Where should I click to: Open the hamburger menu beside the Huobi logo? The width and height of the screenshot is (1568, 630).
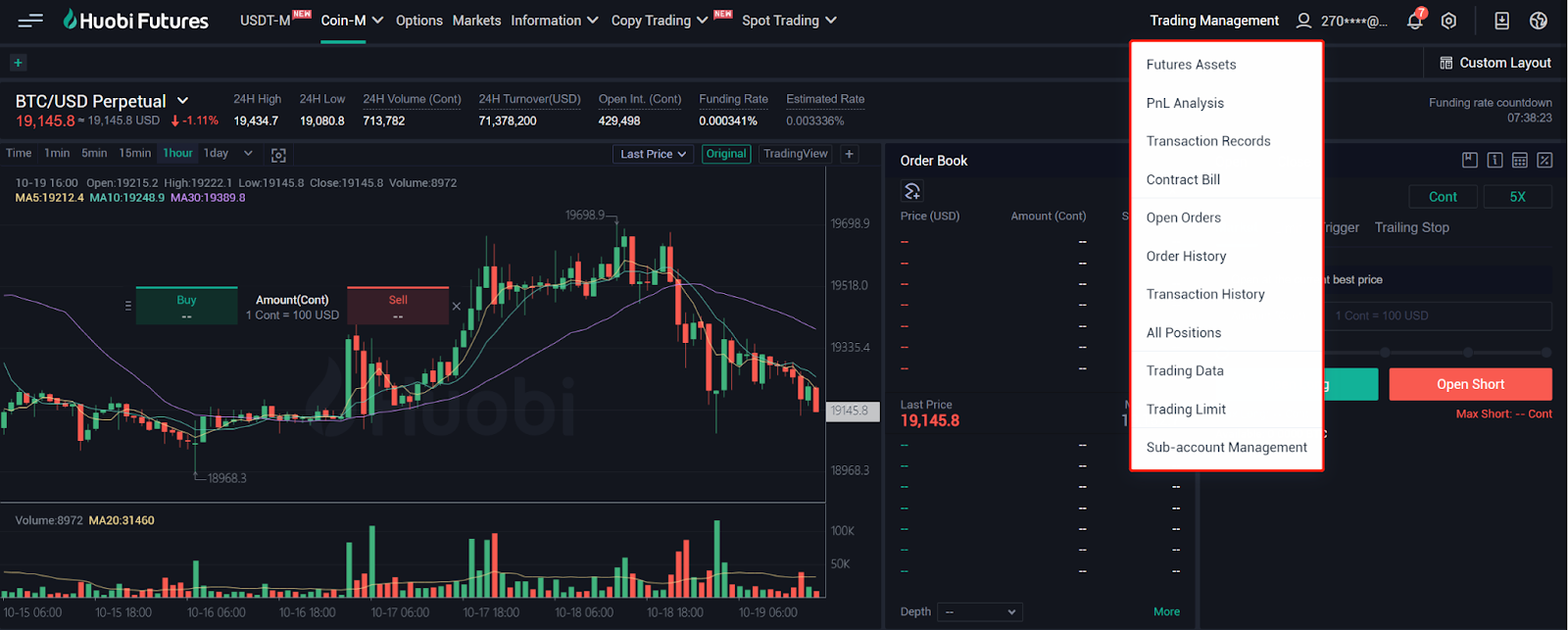30,21
